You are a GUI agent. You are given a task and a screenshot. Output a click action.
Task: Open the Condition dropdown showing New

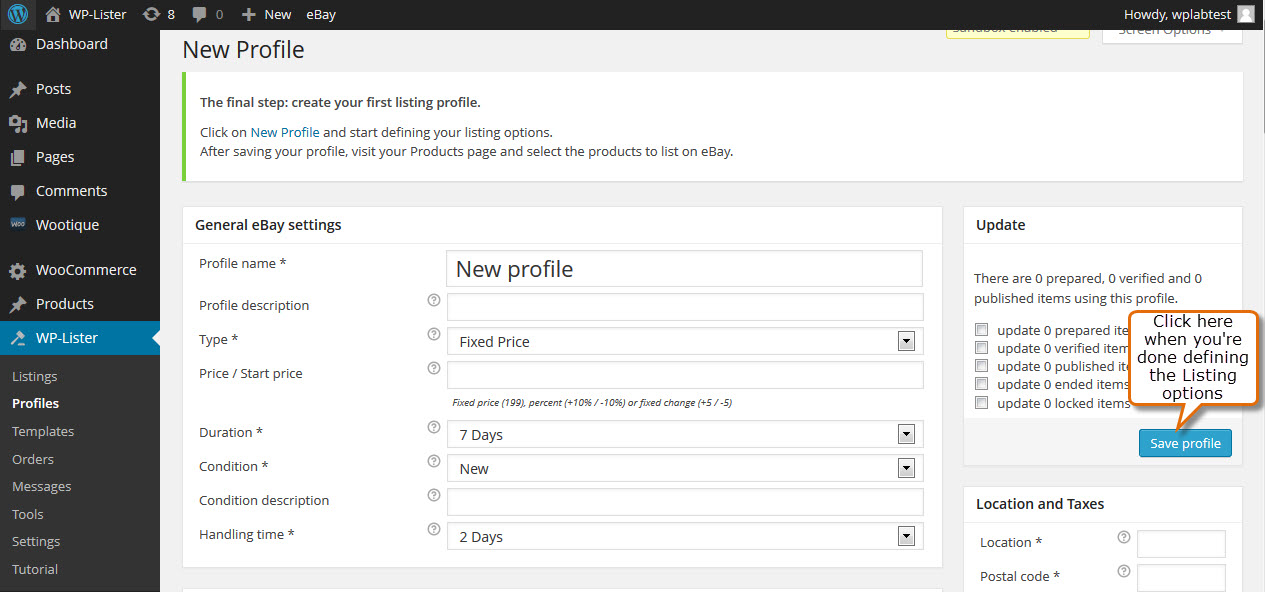[685, 468]
